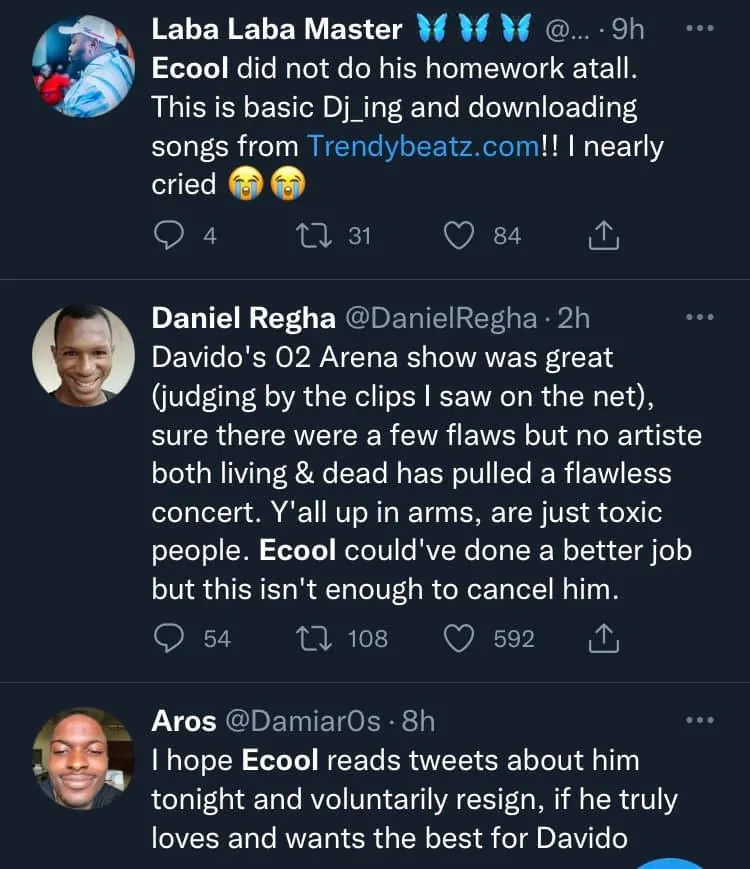View Laba Laba Master's profile picture
The height and width of the screenshot is (869, 750).
point(83,67)
